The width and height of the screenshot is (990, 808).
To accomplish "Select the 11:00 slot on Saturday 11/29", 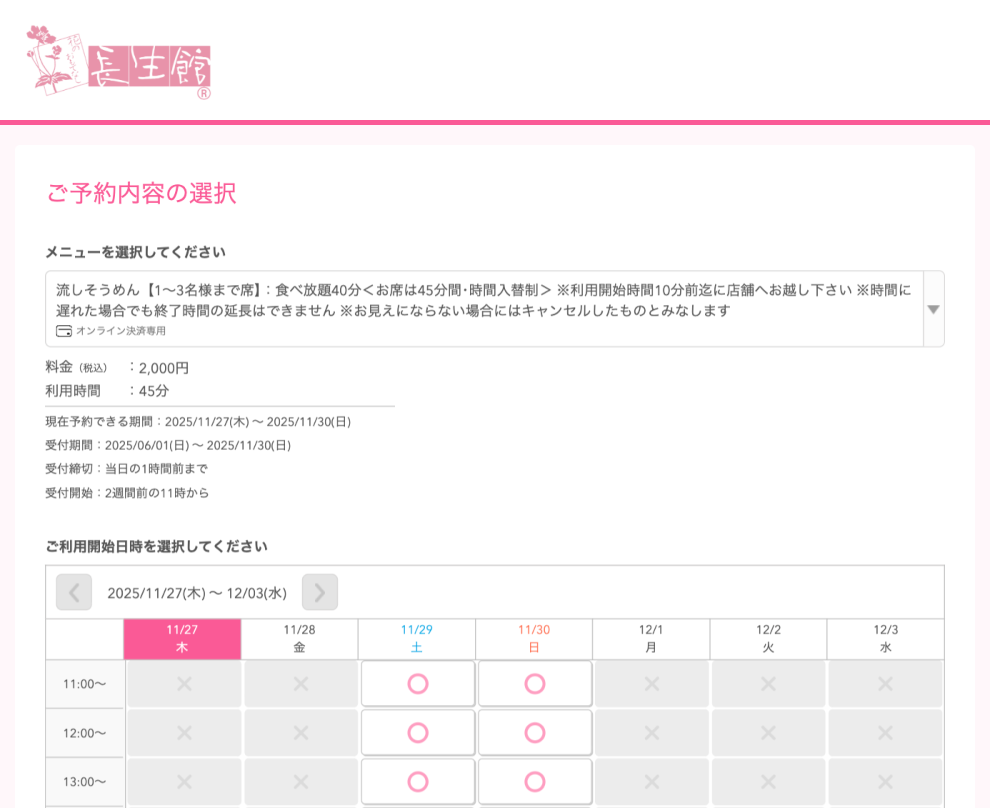I will pyautogui.click(x=417, y=684).
